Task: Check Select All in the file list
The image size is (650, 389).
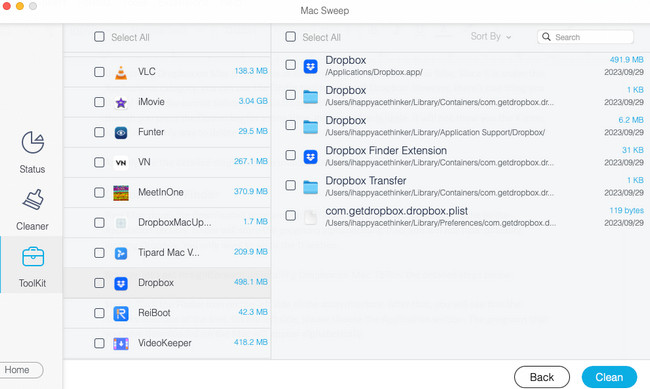Action: (x=291, y=37)
